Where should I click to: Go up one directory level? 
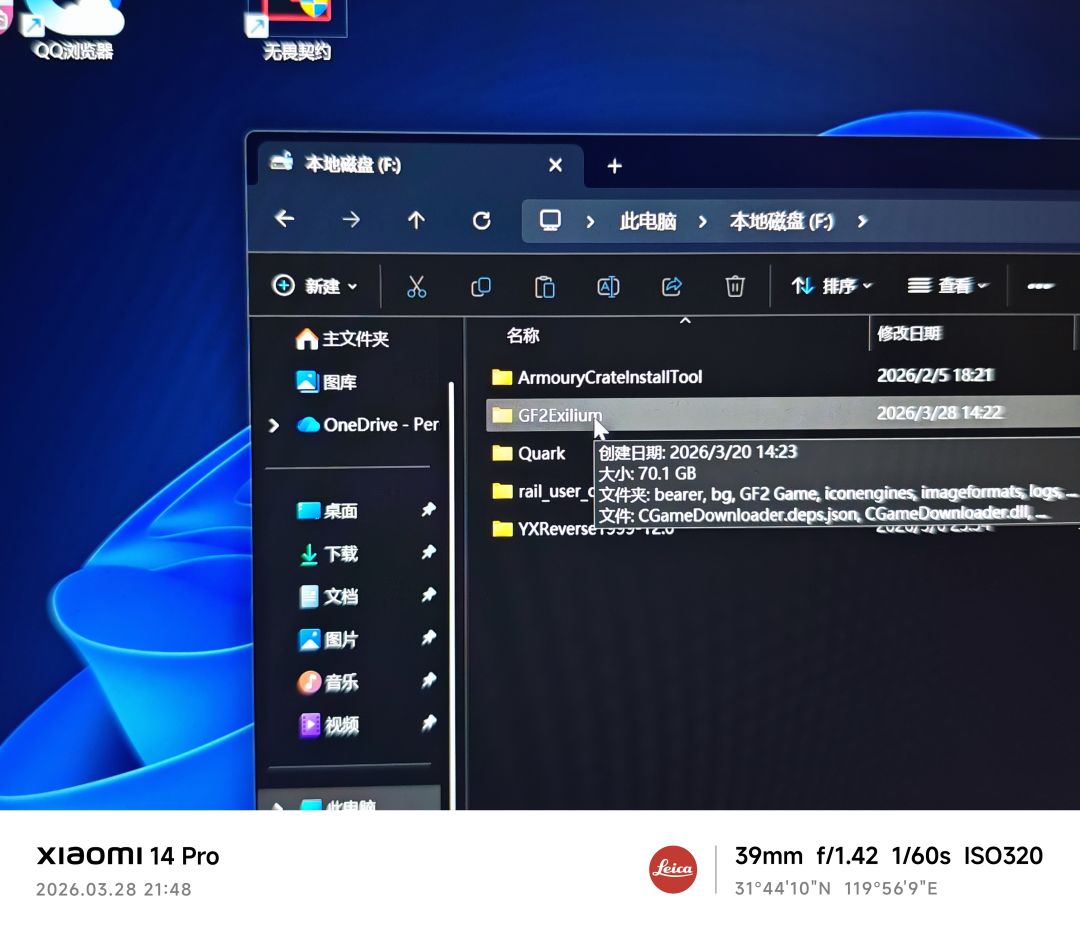(x=416, y=220)
